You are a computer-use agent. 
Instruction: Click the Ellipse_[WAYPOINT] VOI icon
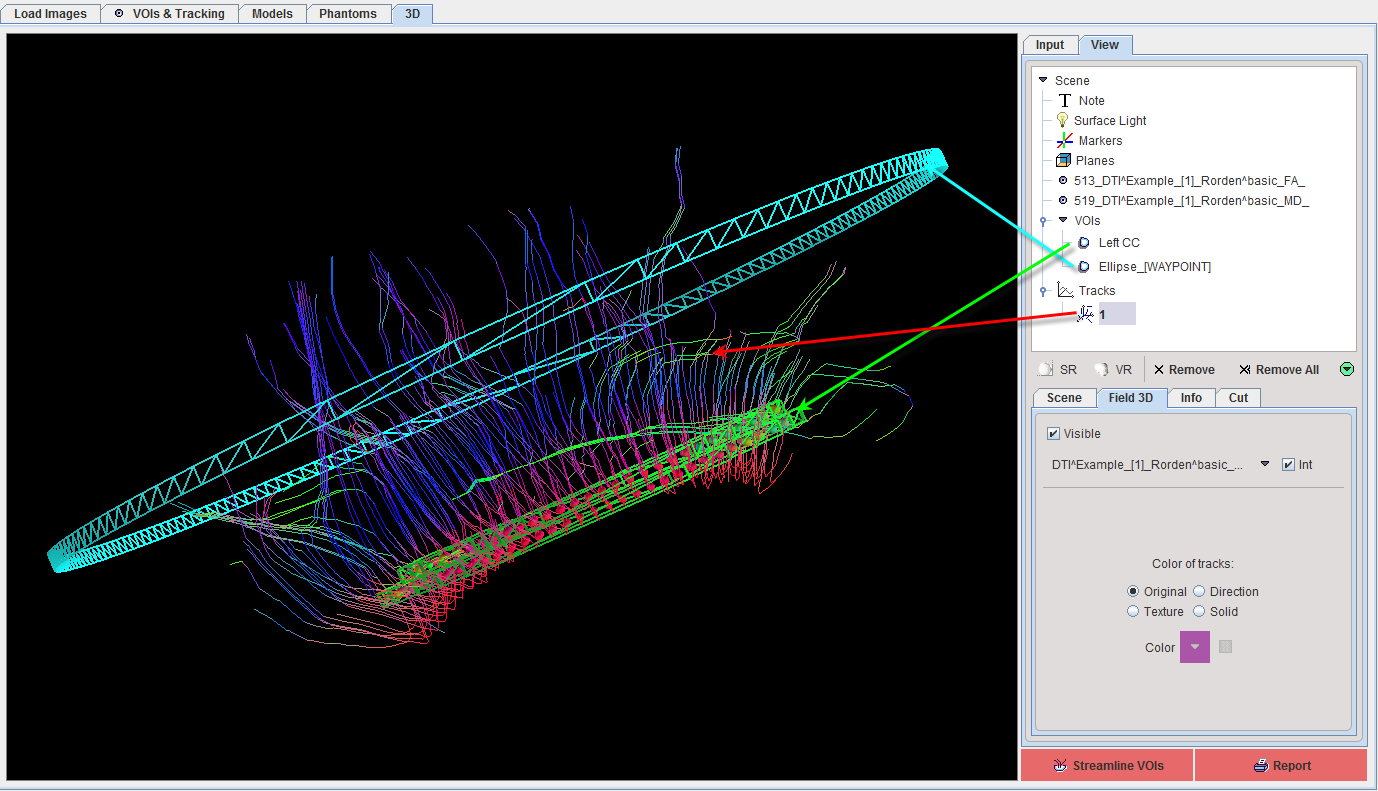(x=1084, y=267)
